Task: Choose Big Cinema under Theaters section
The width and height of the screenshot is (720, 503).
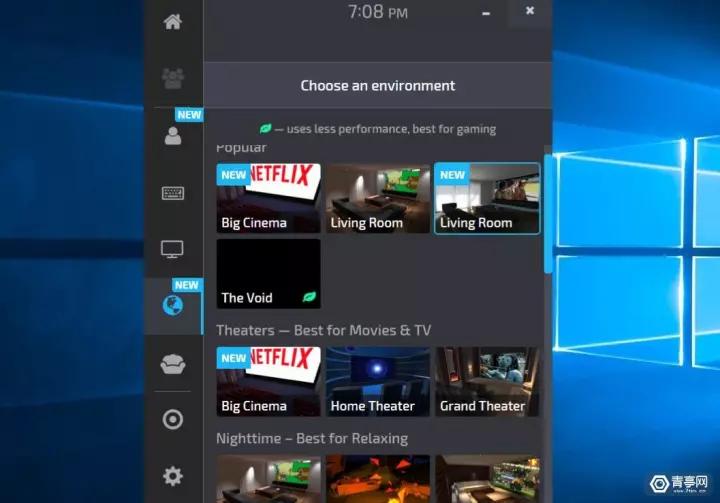Action: point(269,381)
